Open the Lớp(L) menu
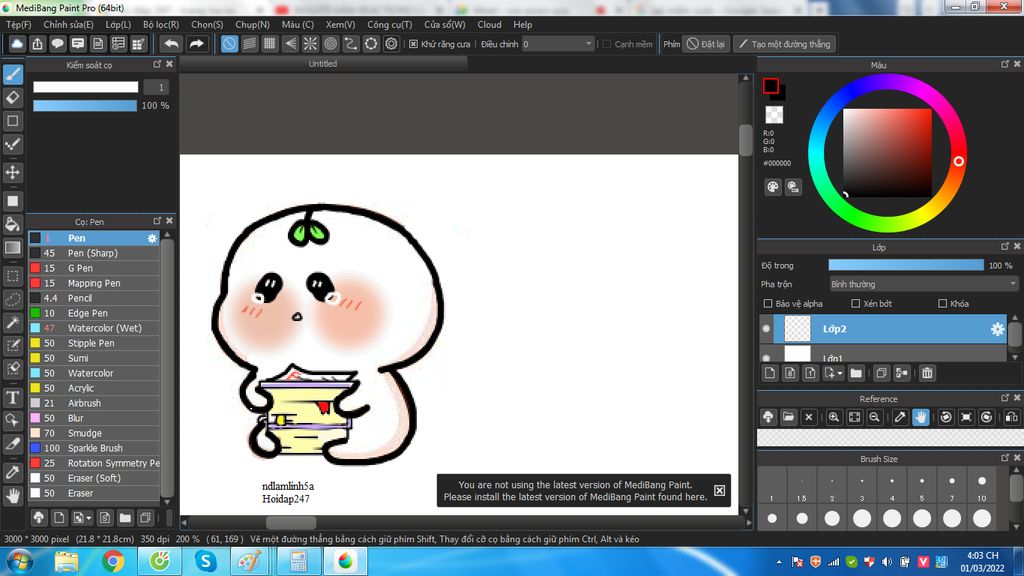 [118, 24]
